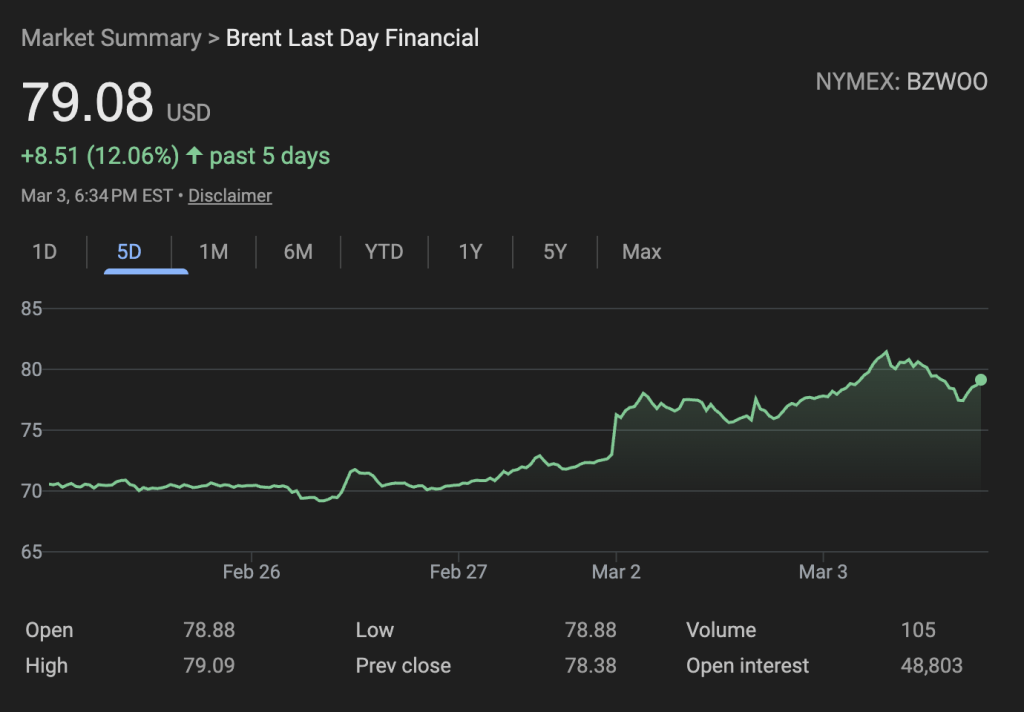1024x712 pixels.
Task: Open the Disclaimer link
Action: [230, 196]
